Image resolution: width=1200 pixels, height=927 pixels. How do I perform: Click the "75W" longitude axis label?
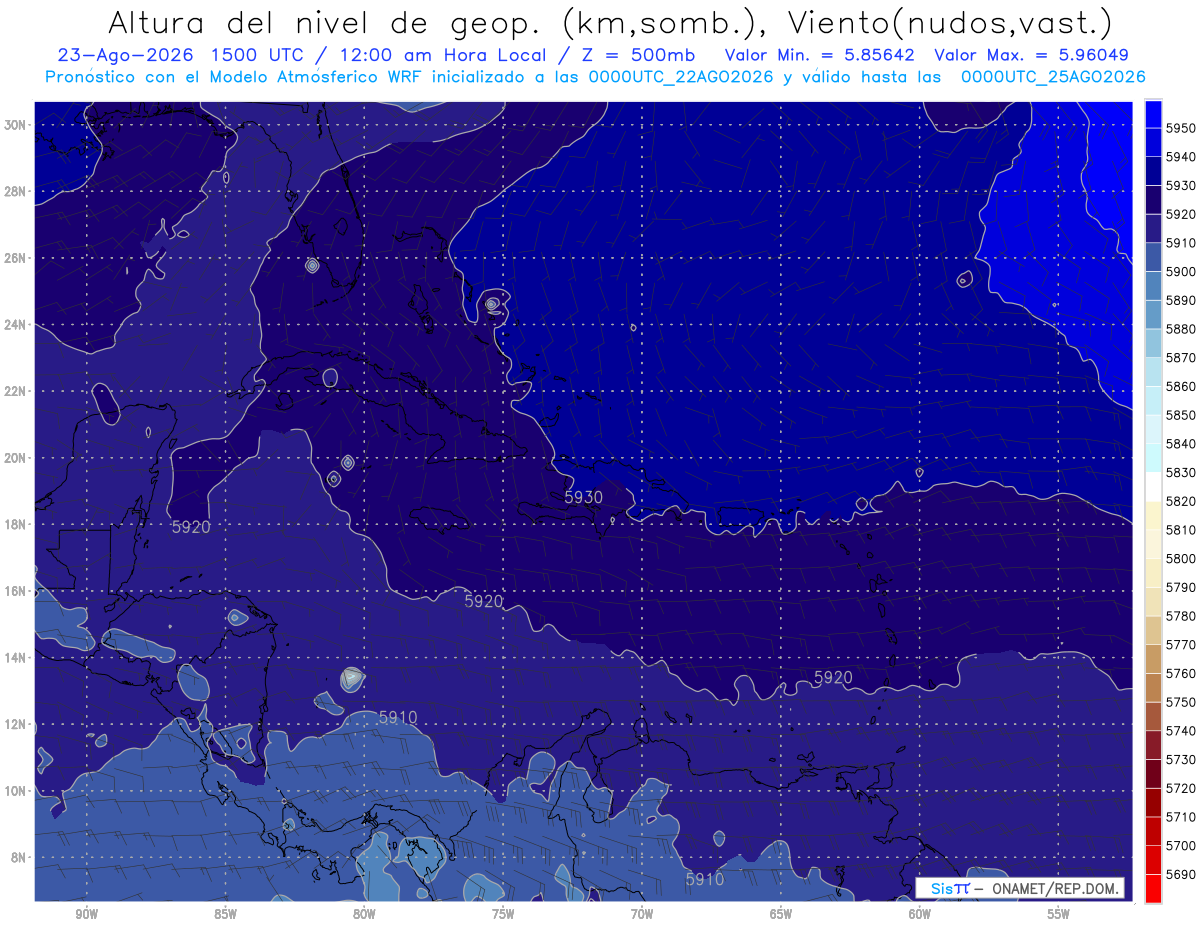click(x=503, y=914)
